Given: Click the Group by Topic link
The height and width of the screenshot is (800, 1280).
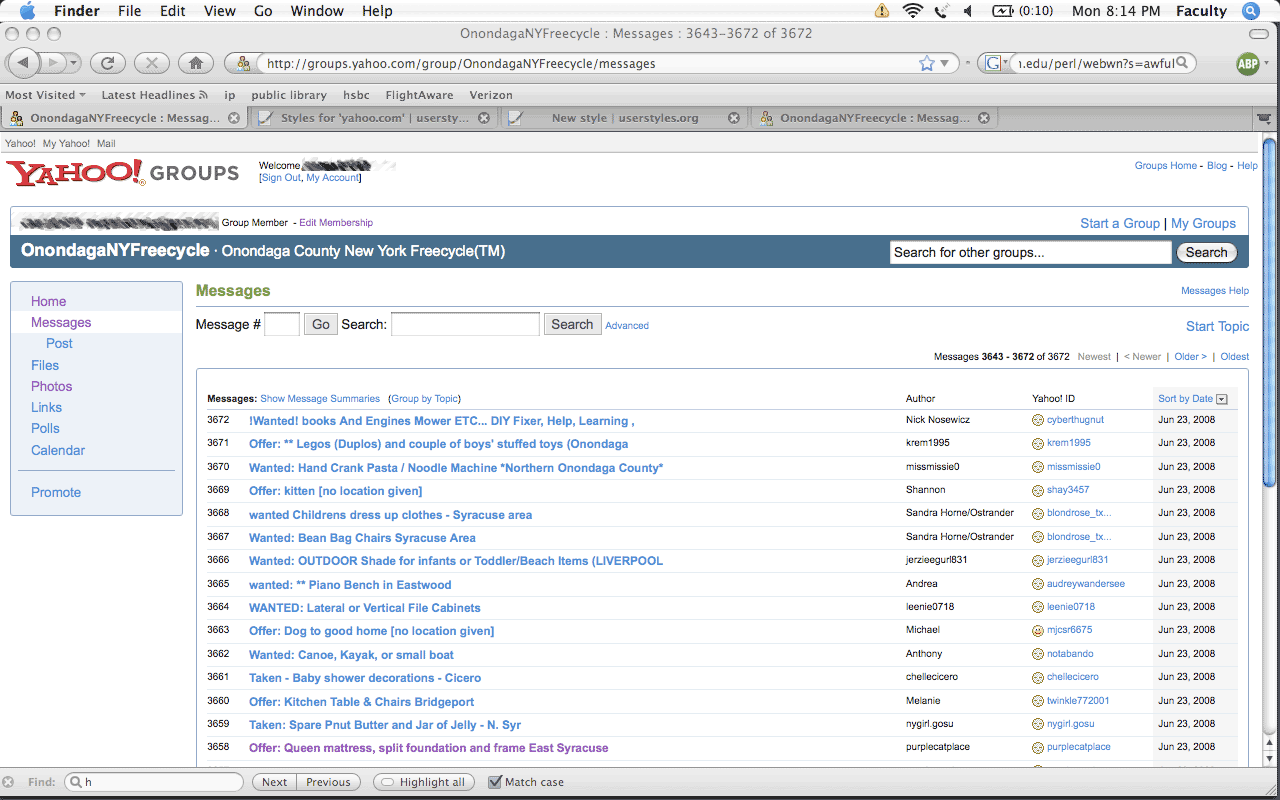Looking at the screenshot, I should point(426,398).
